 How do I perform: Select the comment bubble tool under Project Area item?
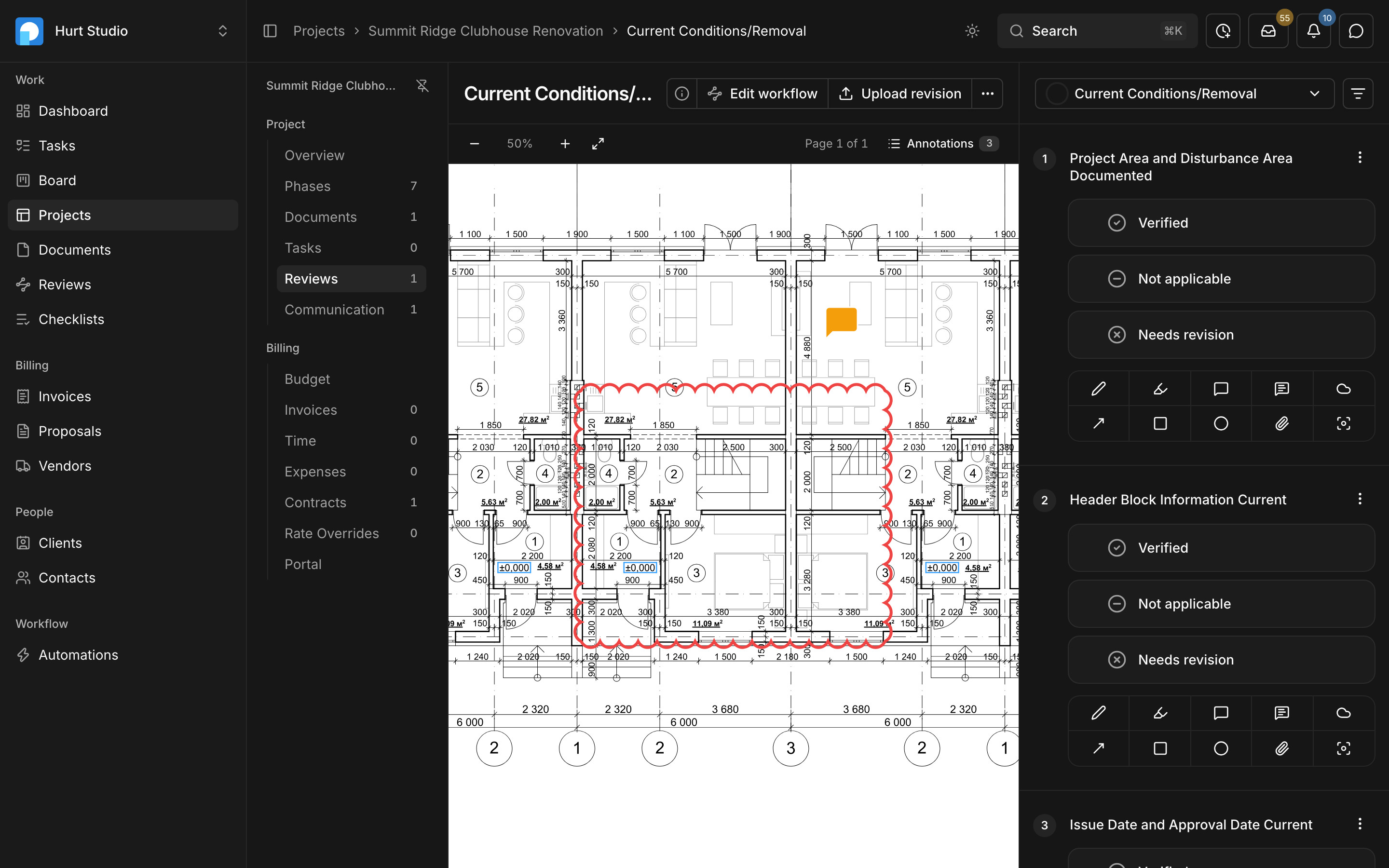(x=1221, y=389)
